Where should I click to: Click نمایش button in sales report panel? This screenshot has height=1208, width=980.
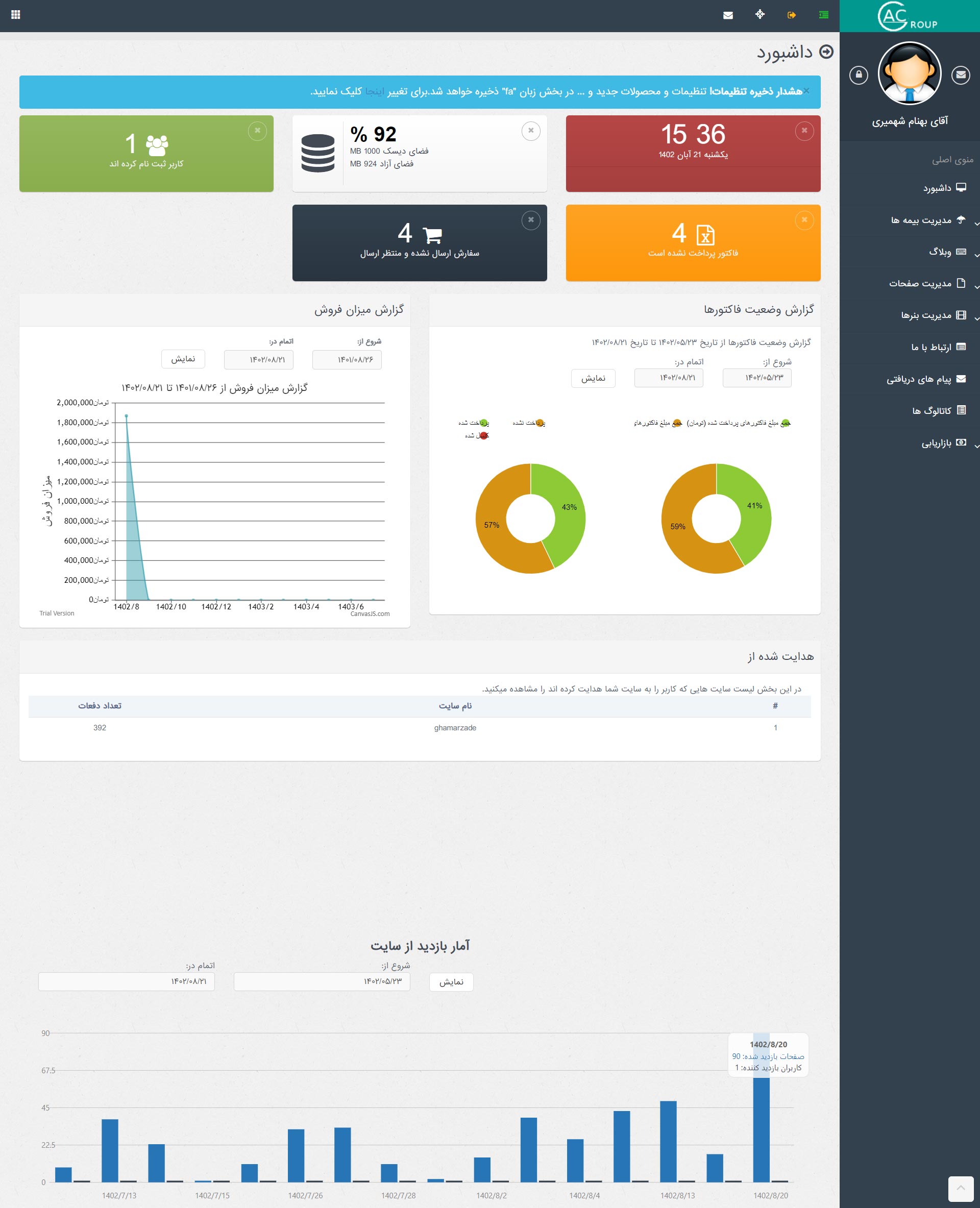point(183,359)
